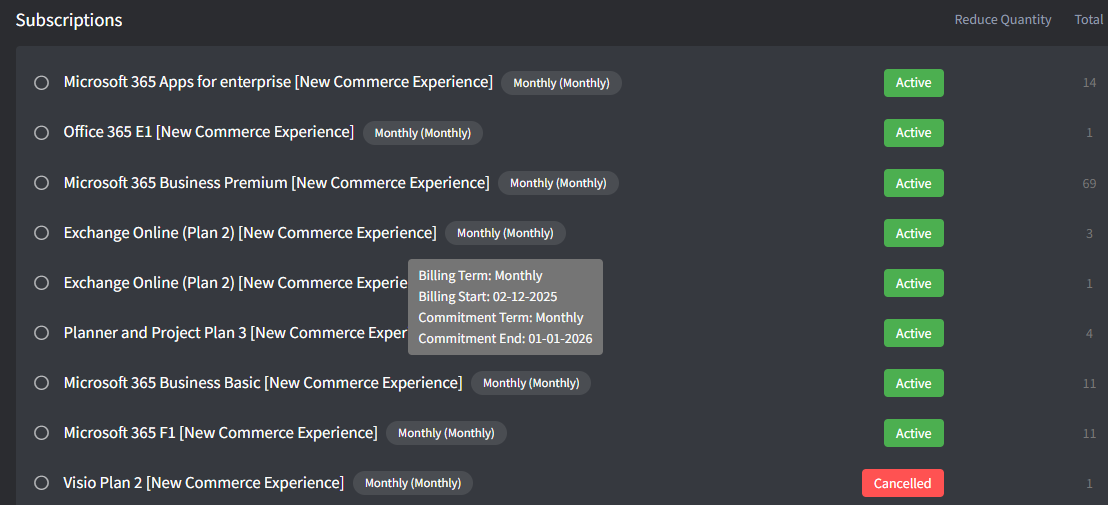Click the quantity 69 for Business Premium
The height and width of the screenshot is (505, 1108).
point(1089,183)
